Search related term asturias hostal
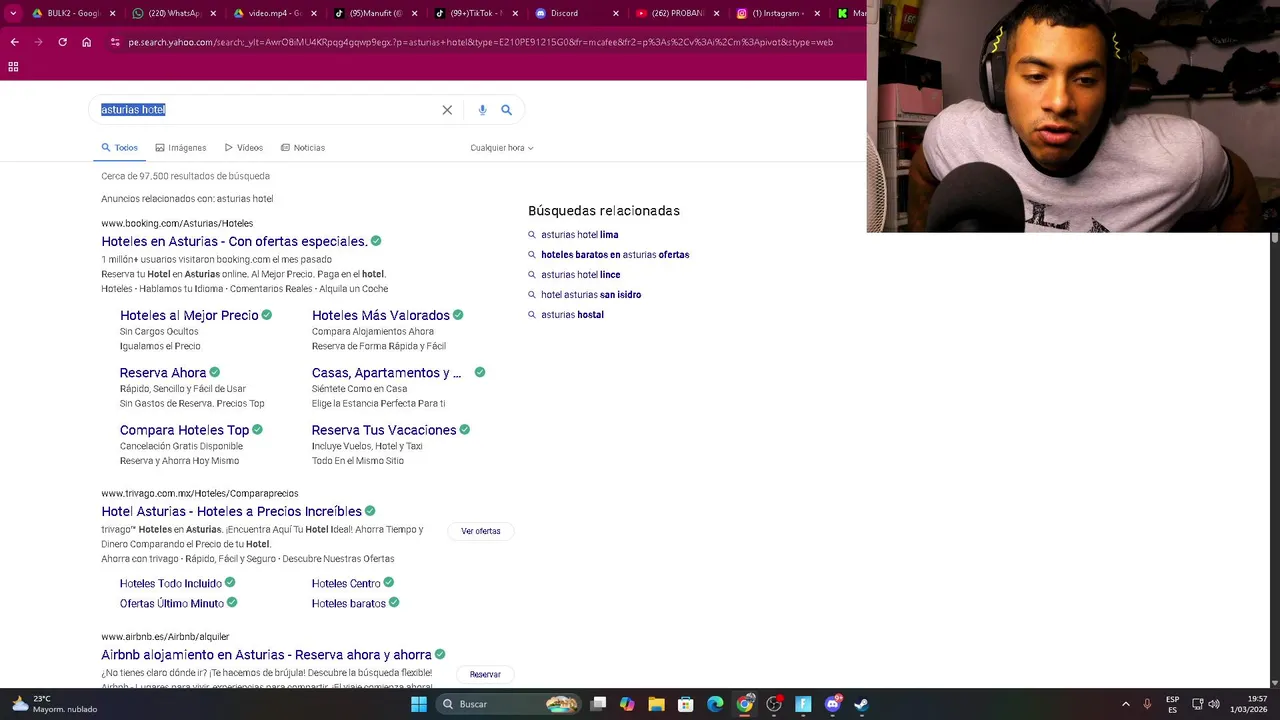Image resolution: width=1280 pixels, height=720 pixels. coord(572,315)
